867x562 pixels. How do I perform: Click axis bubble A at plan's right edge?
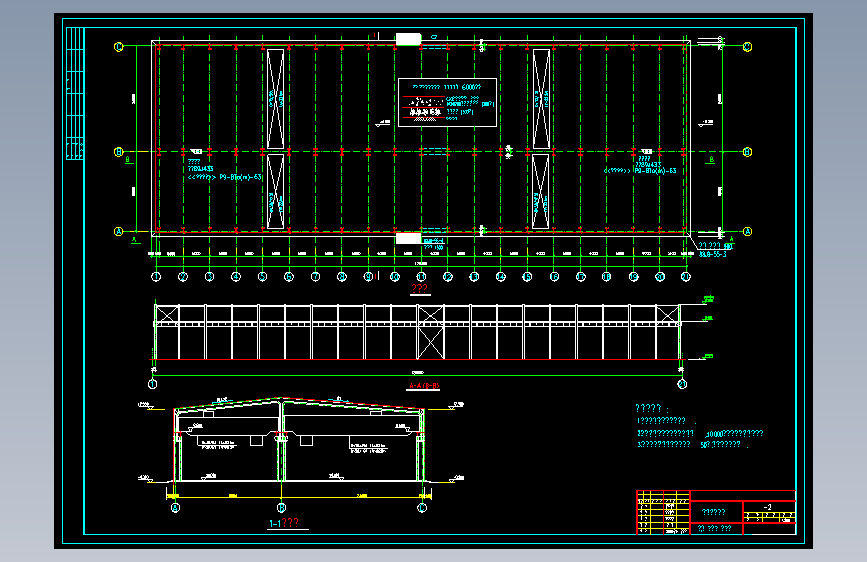coord(747,231)
